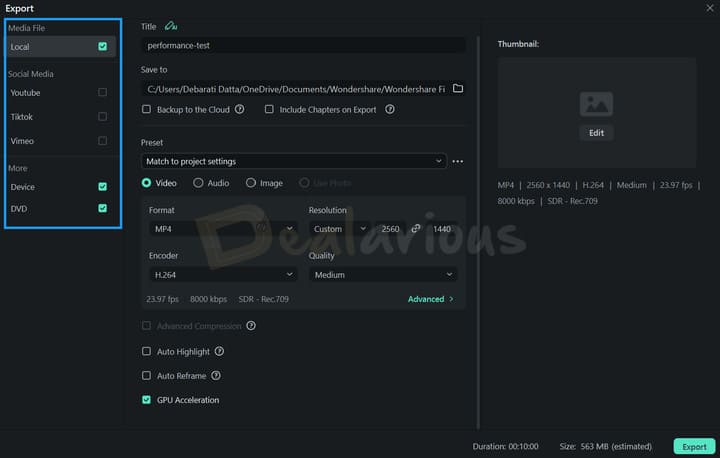Click the Export button
720x458 pixels.
click(x=694, y=446)
